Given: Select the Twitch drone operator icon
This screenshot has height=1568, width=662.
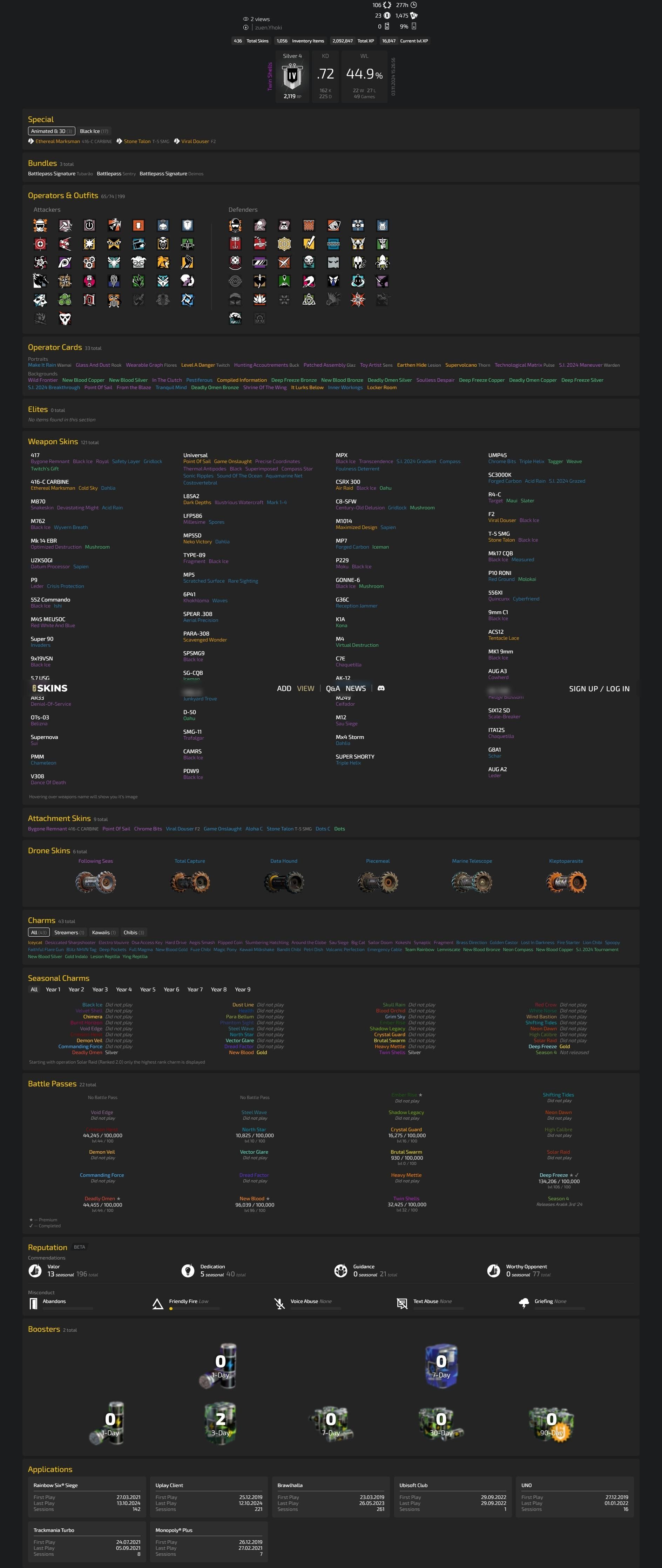Looking at the screenshot, I should click(163, 226).
